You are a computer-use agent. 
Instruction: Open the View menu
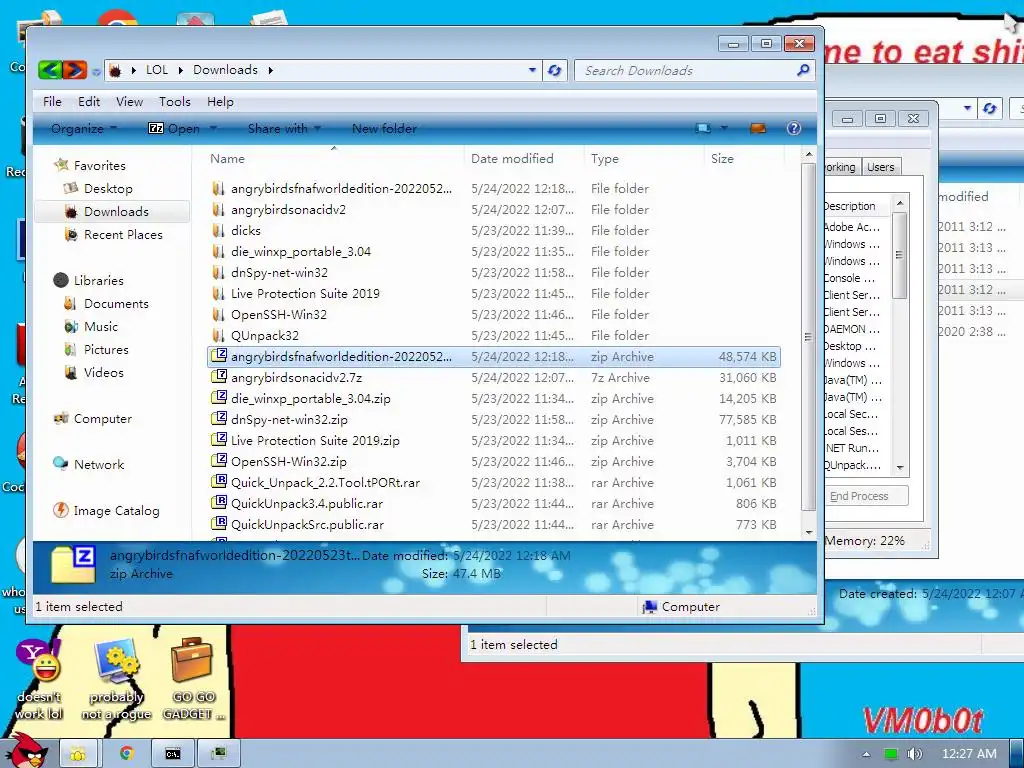[129, 102]
